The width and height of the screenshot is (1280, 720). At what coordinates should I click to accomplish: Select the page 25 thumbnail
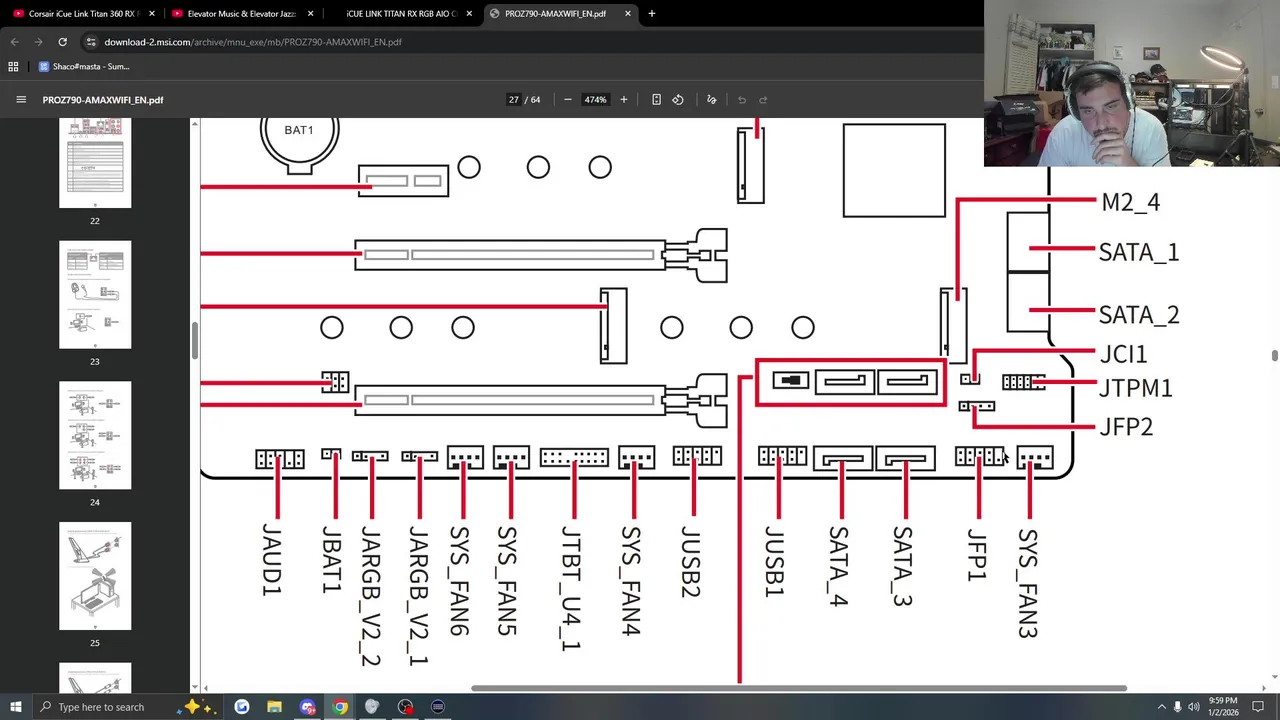(x=95, y=576)
